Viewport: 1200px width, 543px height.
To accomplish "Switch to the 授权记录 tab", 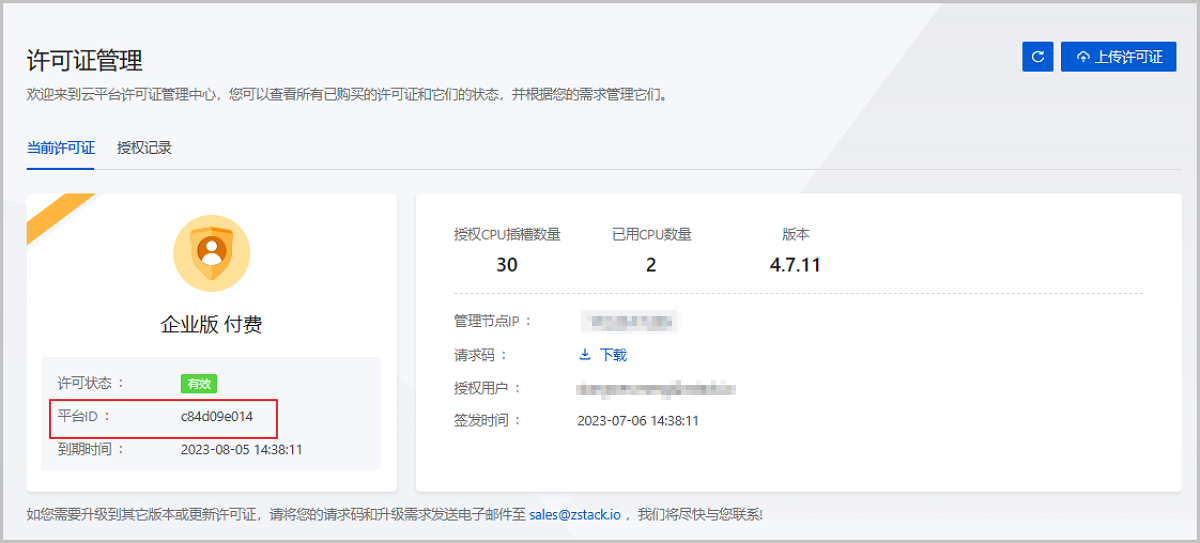I will [144, 148].
